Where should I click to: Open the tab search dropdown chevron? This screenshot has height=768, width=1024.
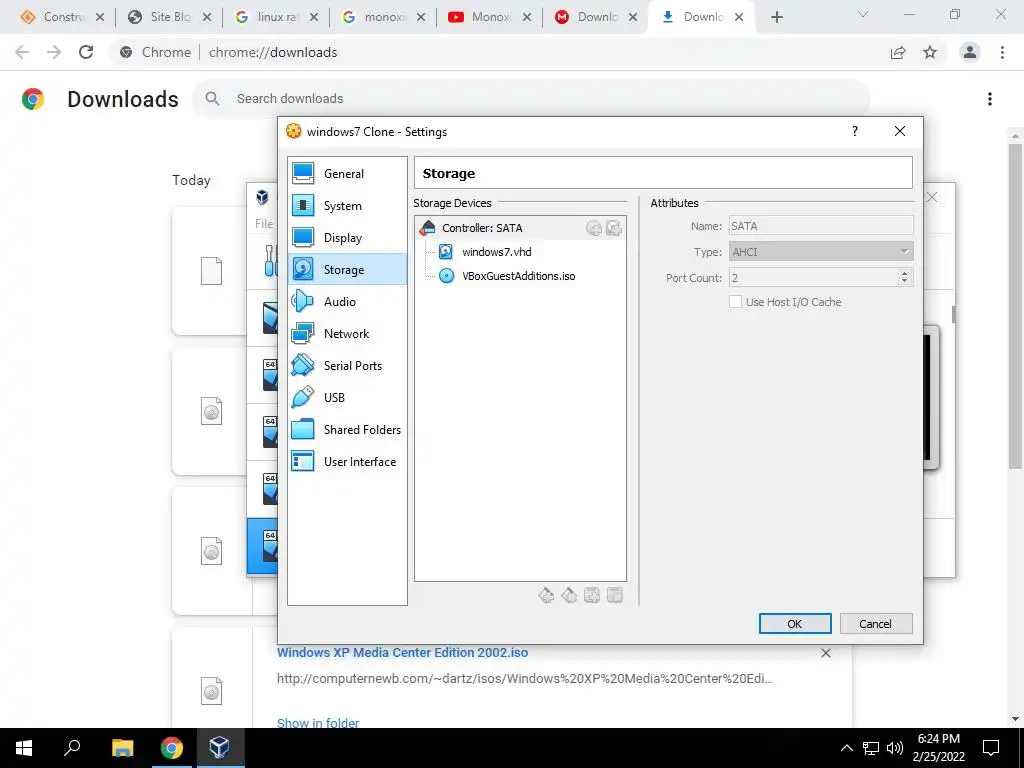click(863, 14)
